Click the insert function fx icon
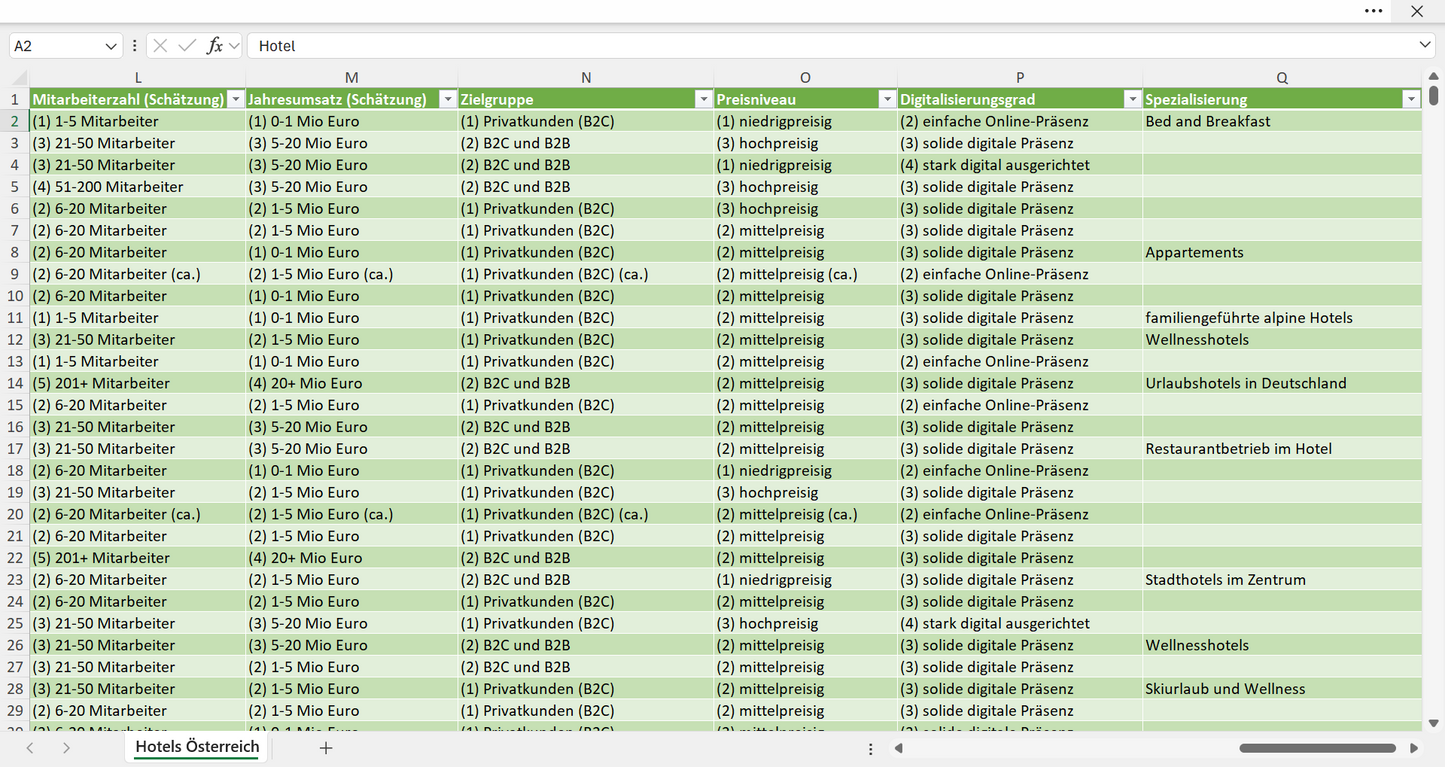The width and height of the screenshot is (1445, 767). click(x=214, y=46)
